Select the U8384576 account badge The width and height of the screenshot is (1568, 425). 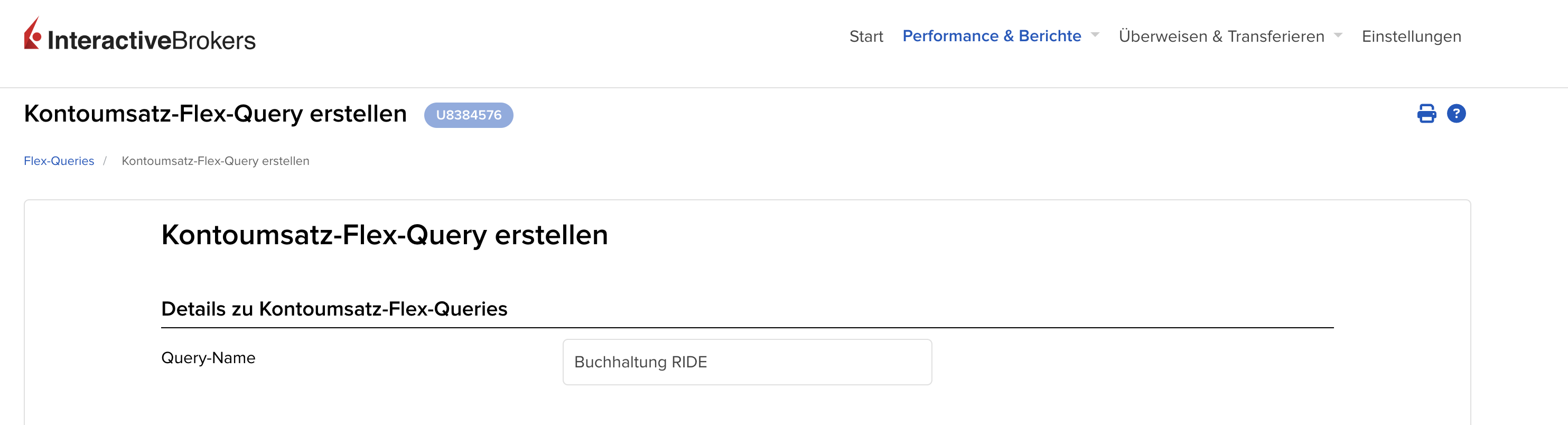click(x=468, y=115)
